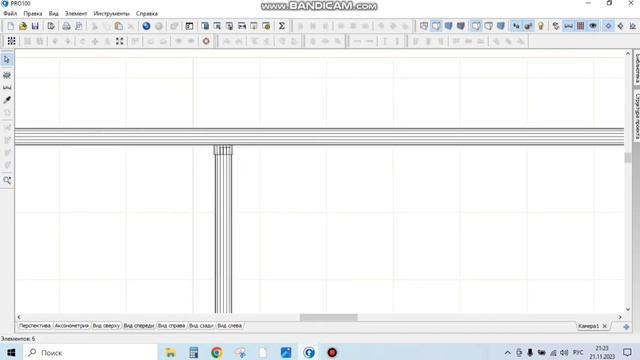640x360 pixels.
Task: Click the crosshair icon at bottom-right corner
Action: tap(626, 327)
